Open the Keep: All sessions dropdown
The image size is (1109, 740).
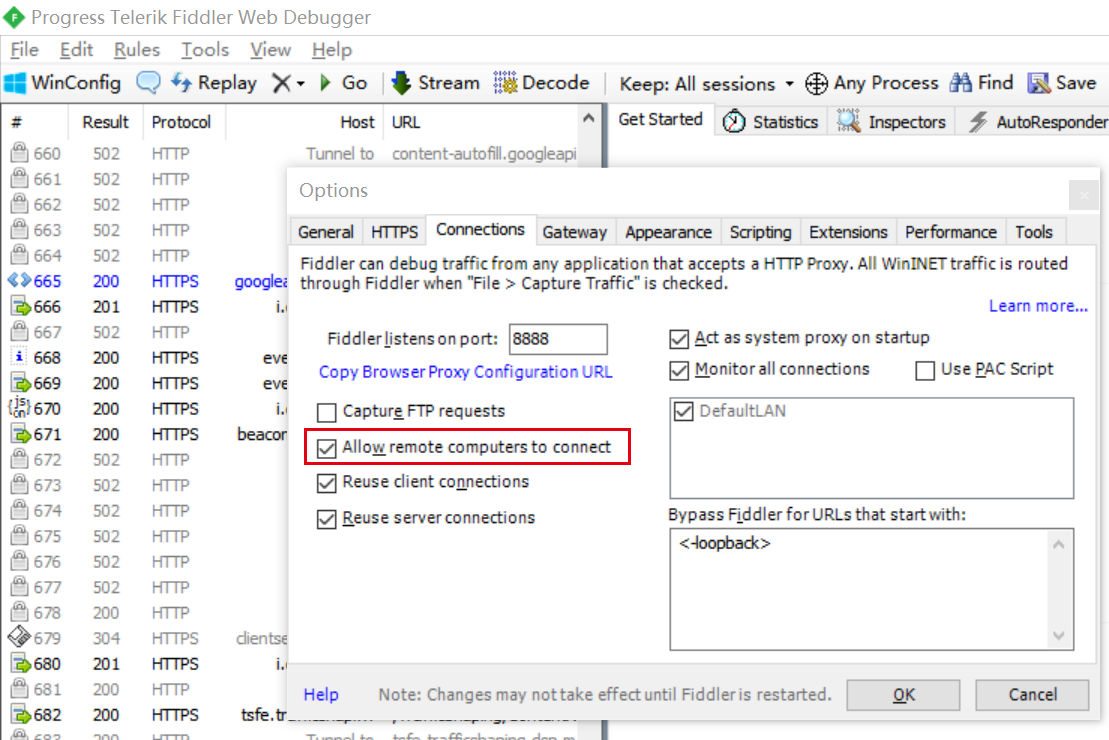coord(706,83)
